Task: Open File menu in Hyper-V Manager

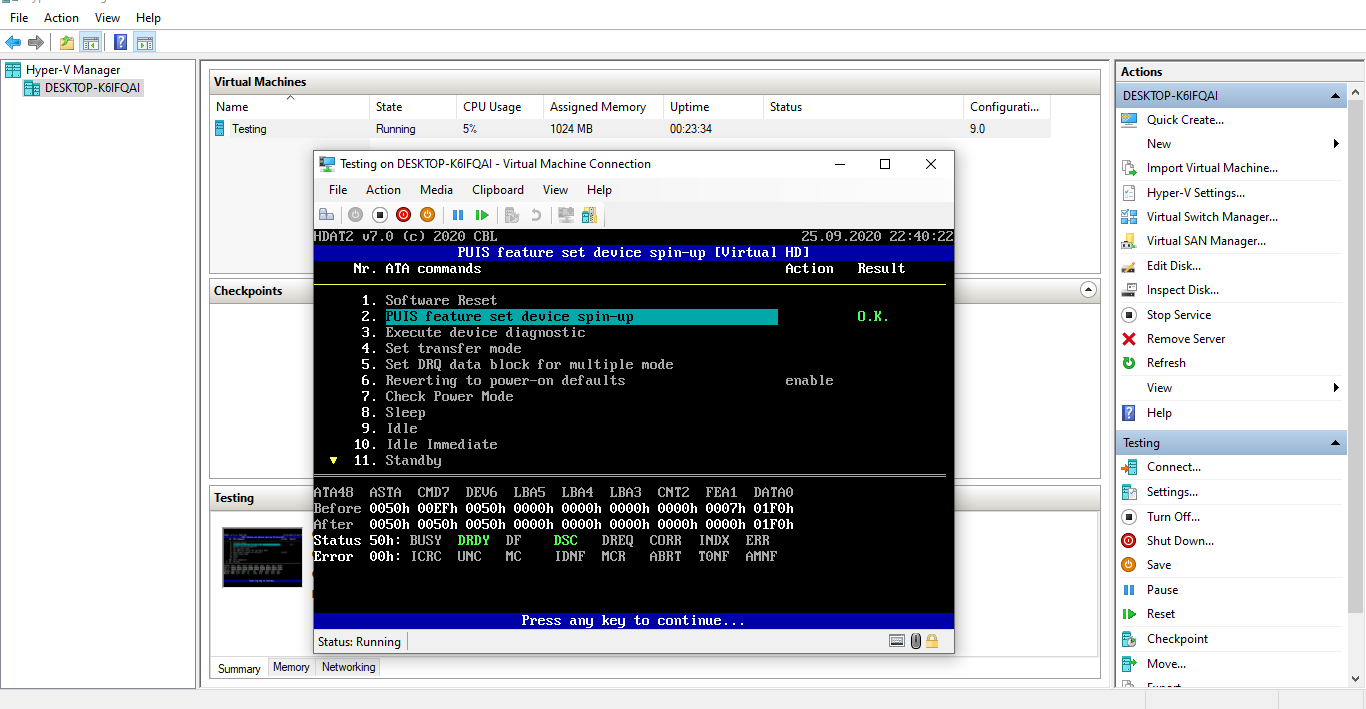Action: click(19, 18)
